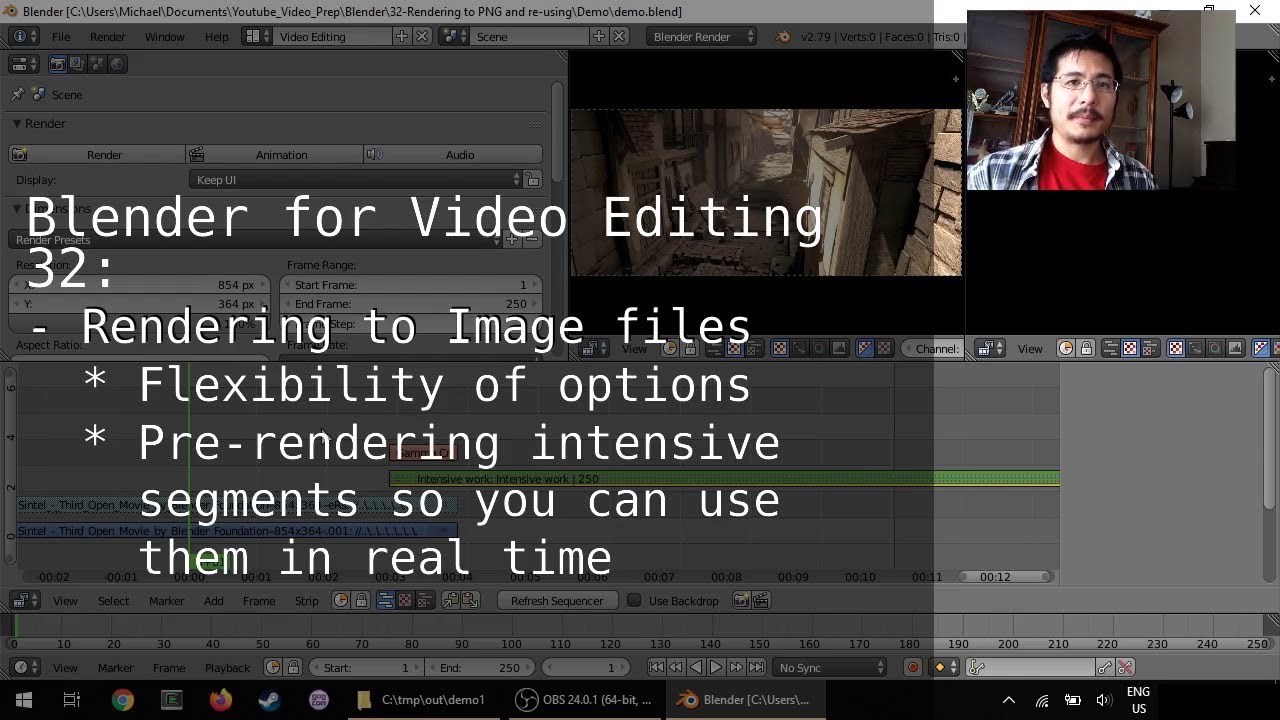This screenshot has width=1280, height=720.
Task: Toggle timeline use preview range clock icon
Action: tap(273, 667)
